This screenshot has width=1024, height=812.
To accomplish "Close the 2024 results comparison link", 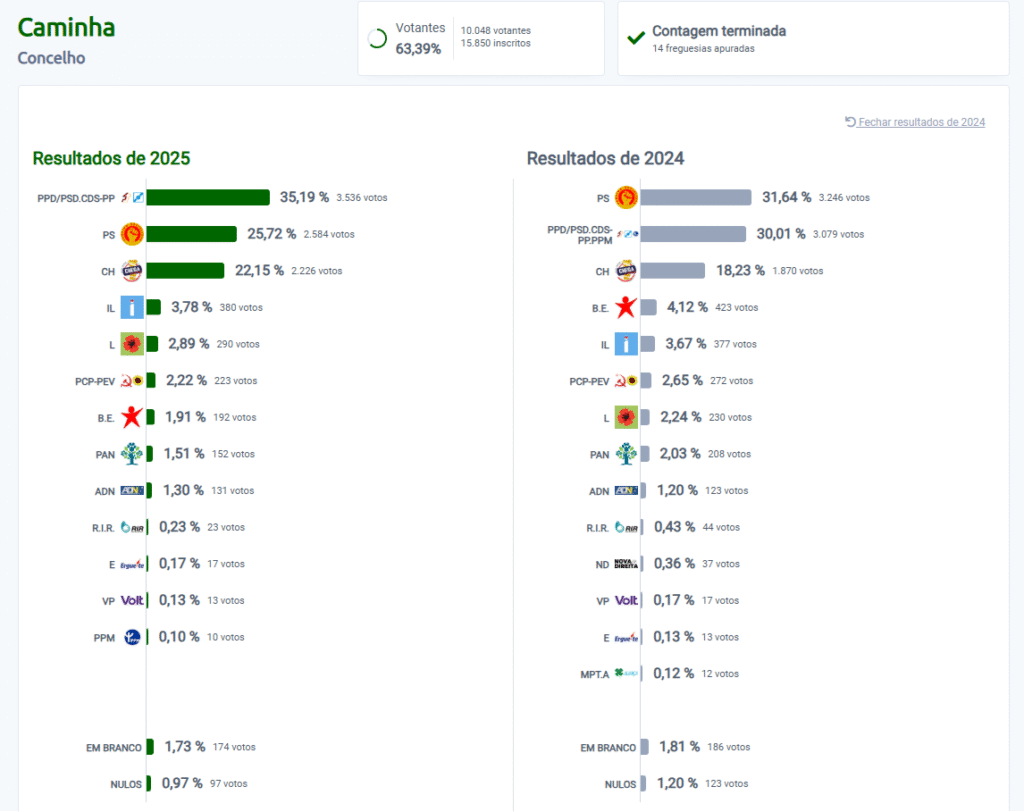I will [x=914, y=122].
